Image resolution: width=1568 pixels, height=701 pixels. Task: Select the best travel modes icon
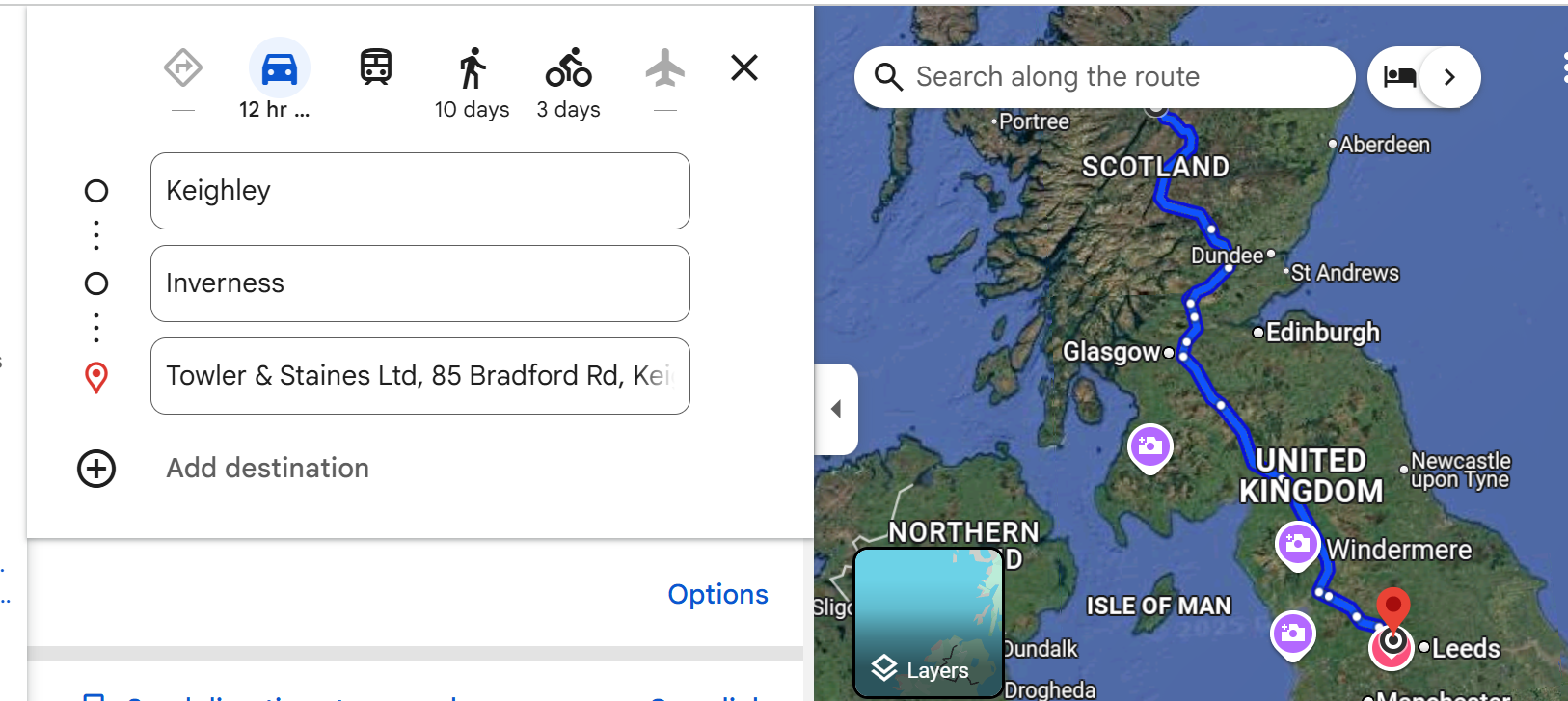click(182, 68)
